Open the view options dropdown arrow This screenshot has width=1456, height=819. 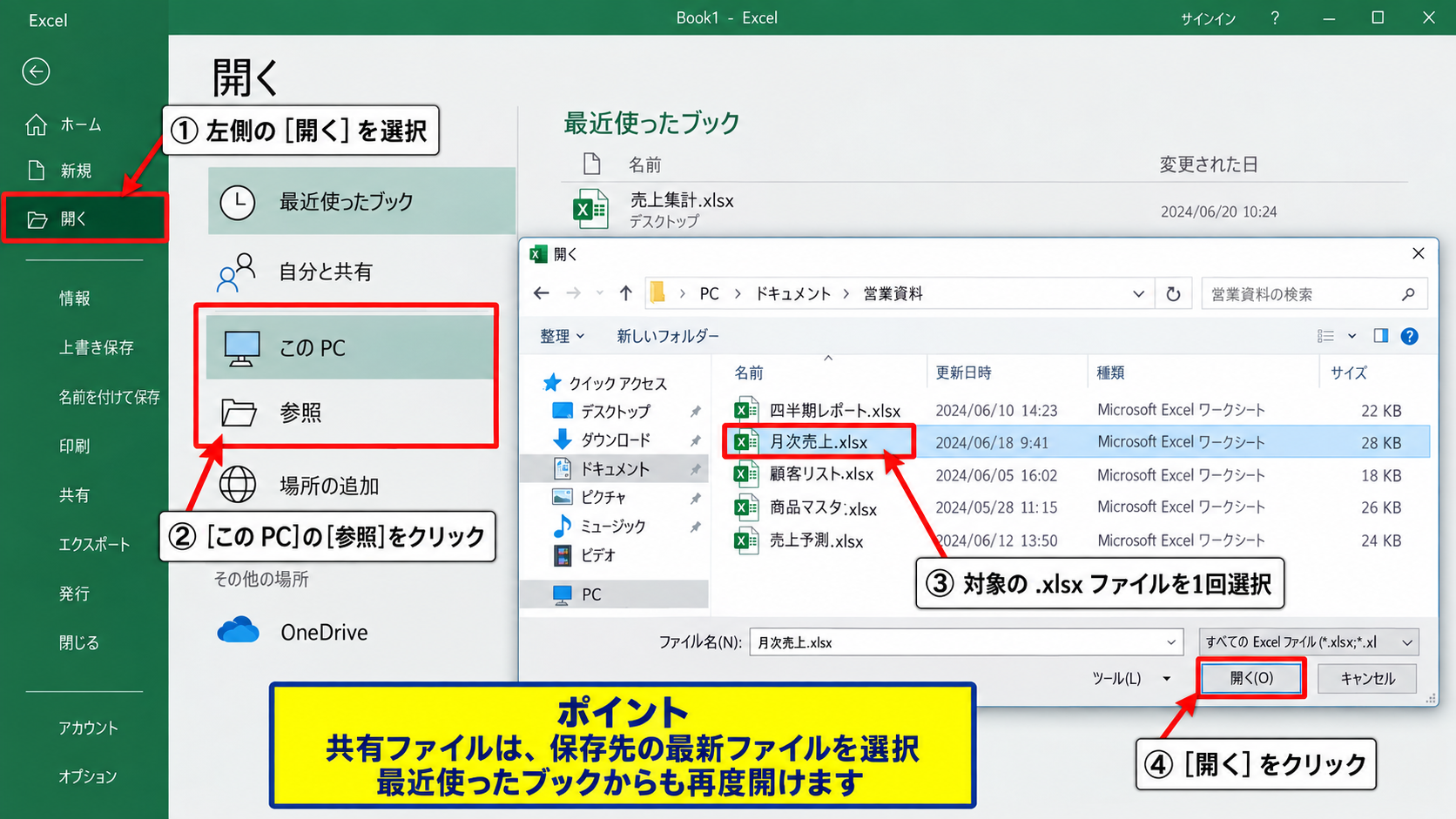coord(1352,336)
